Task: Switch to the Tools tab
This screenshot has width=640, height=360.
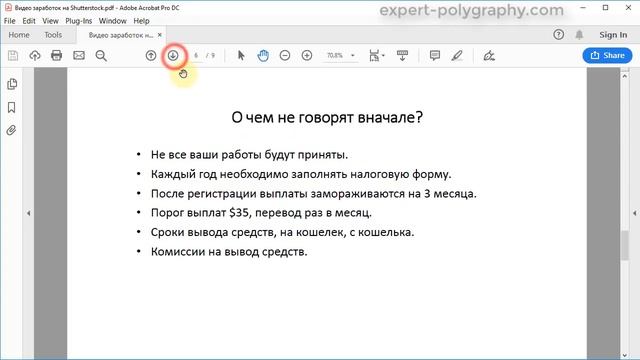Action: click(x=53, y=35)
